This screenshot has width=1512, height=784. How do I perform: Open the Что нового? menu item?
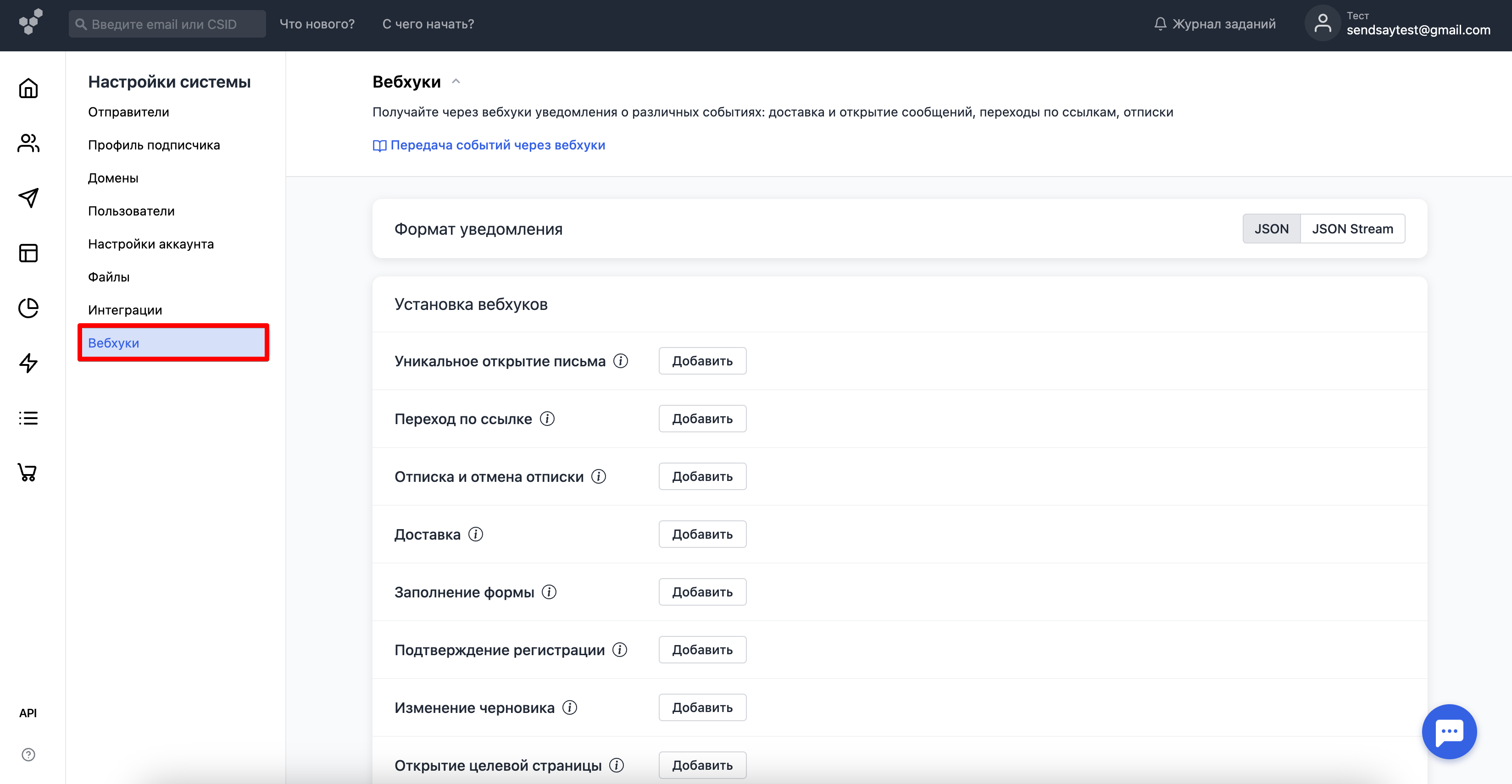pos(317,23)
